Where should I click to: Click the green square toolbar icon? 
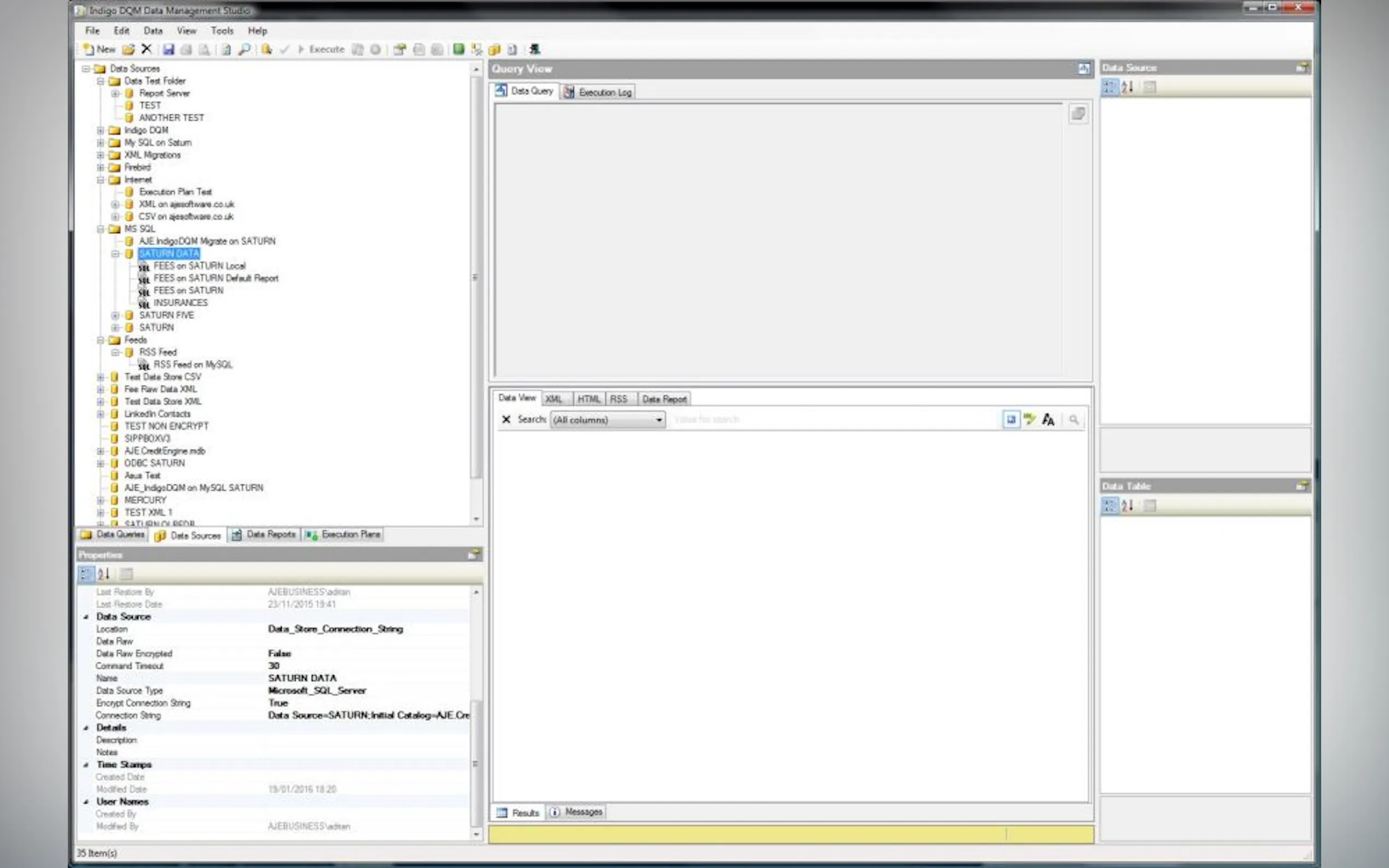tap(458, 49)
